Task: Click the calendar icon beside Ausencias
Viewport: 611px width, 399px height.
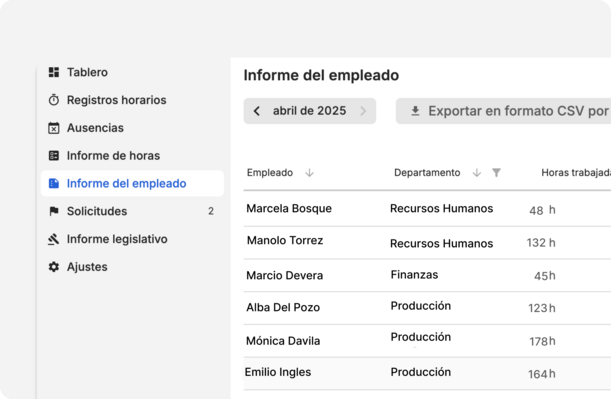Action: click(54, 128)
